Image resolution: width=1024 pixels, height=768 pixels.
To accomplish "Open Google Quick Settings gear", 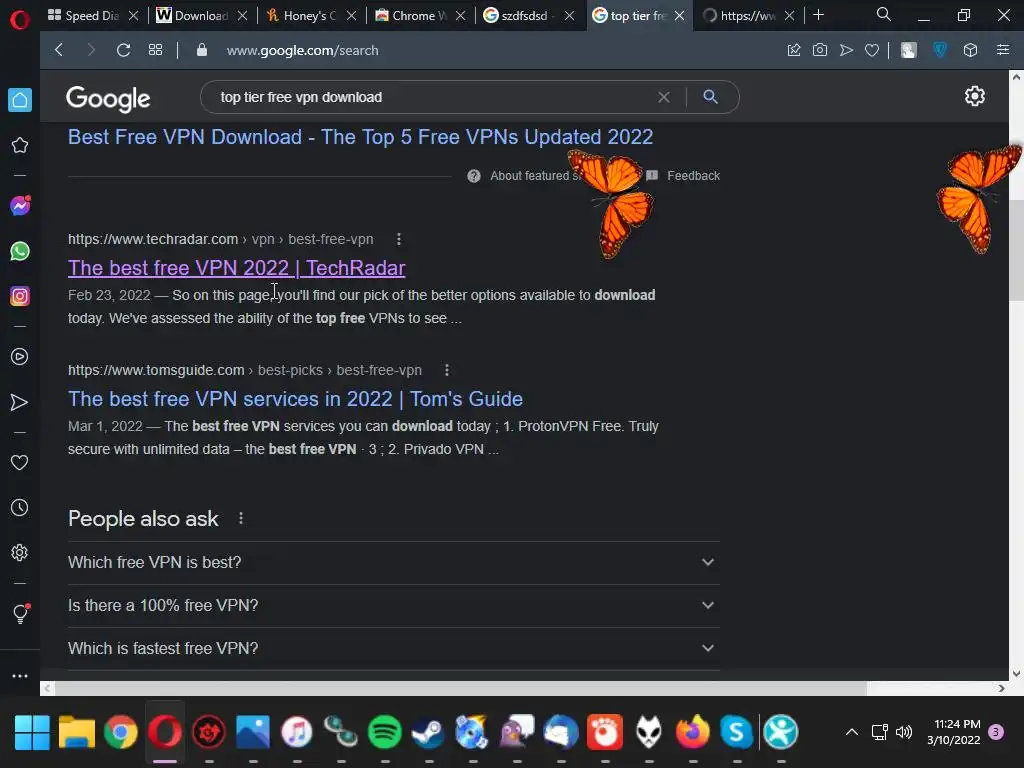I will coord(974,96).
